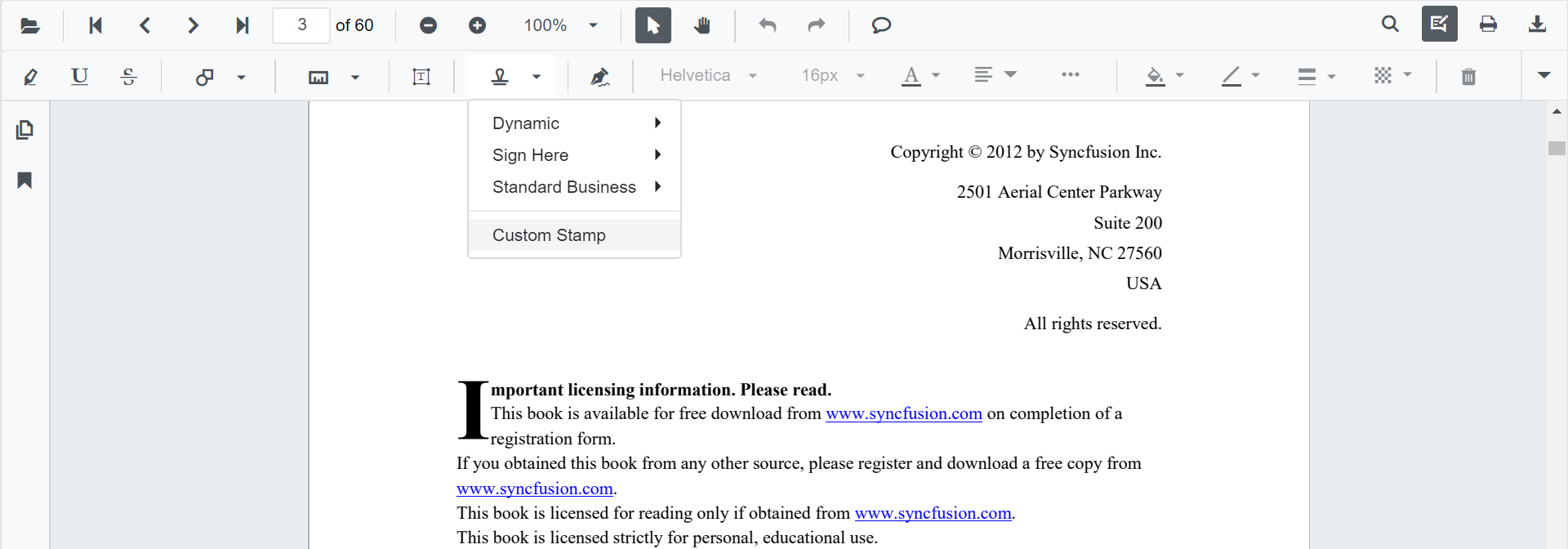Click the toolbar options caret at the far right
1568x549 pixels.
[1543, 75]
